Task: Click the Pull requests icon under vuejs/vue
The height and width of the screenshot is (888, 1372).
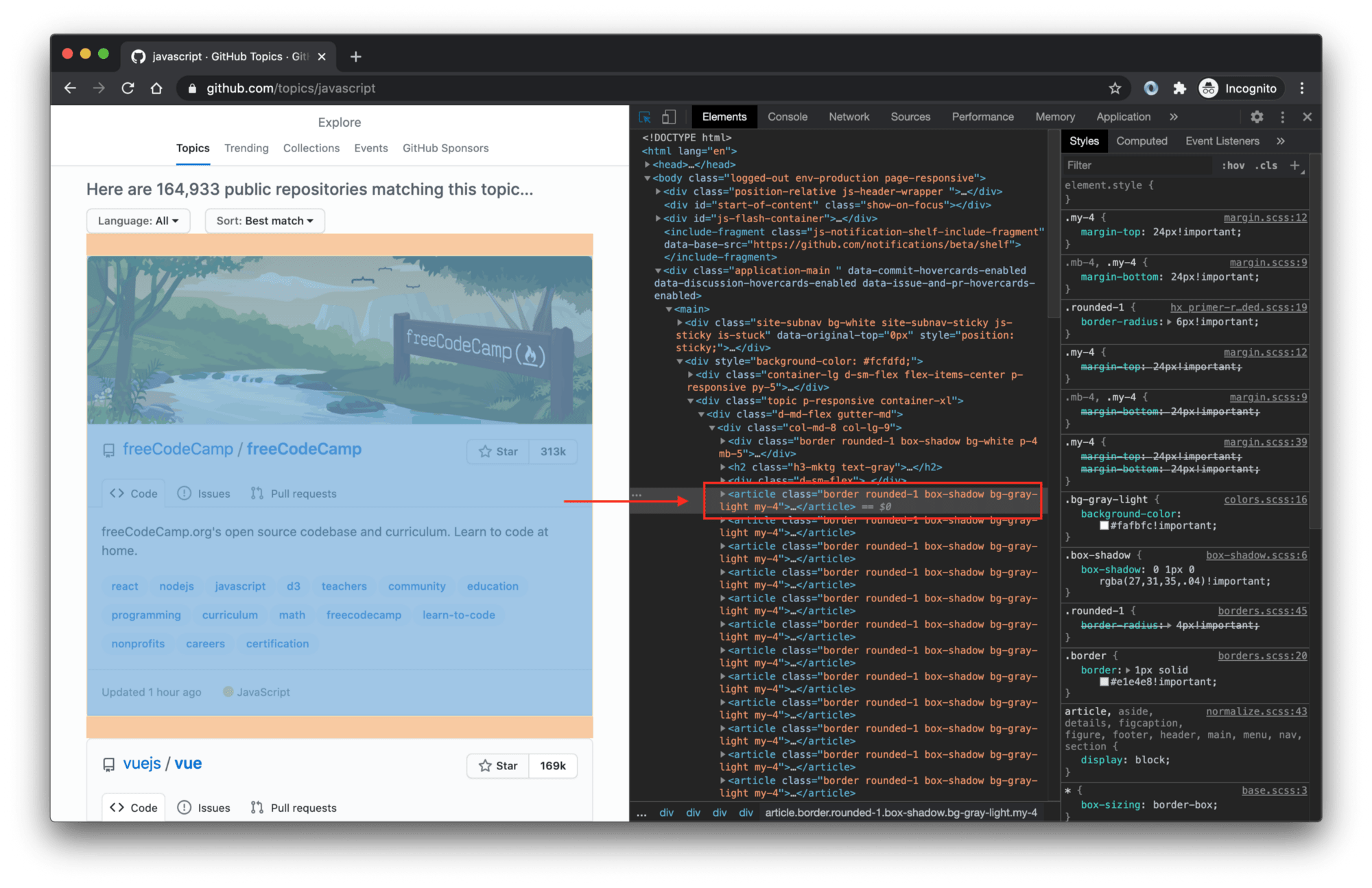Action: click(256, 807)
